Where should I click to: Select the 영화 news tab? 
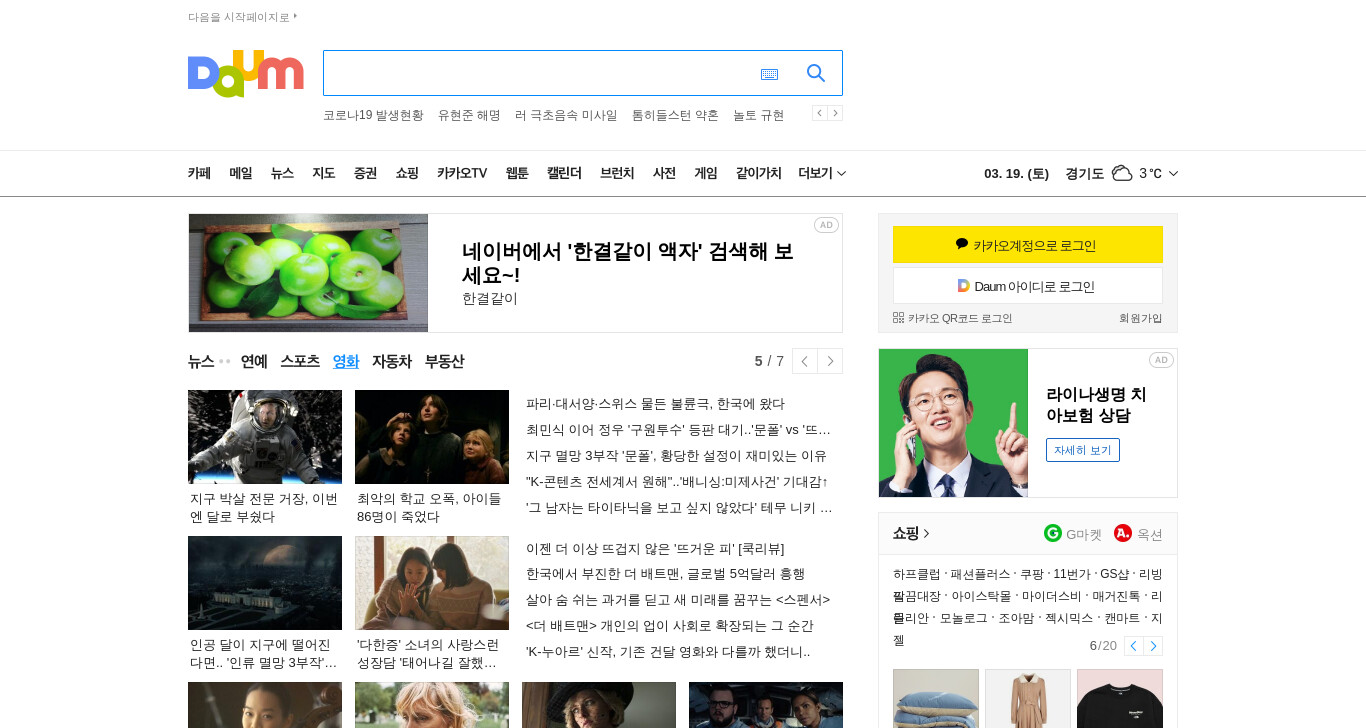(346, 361)
